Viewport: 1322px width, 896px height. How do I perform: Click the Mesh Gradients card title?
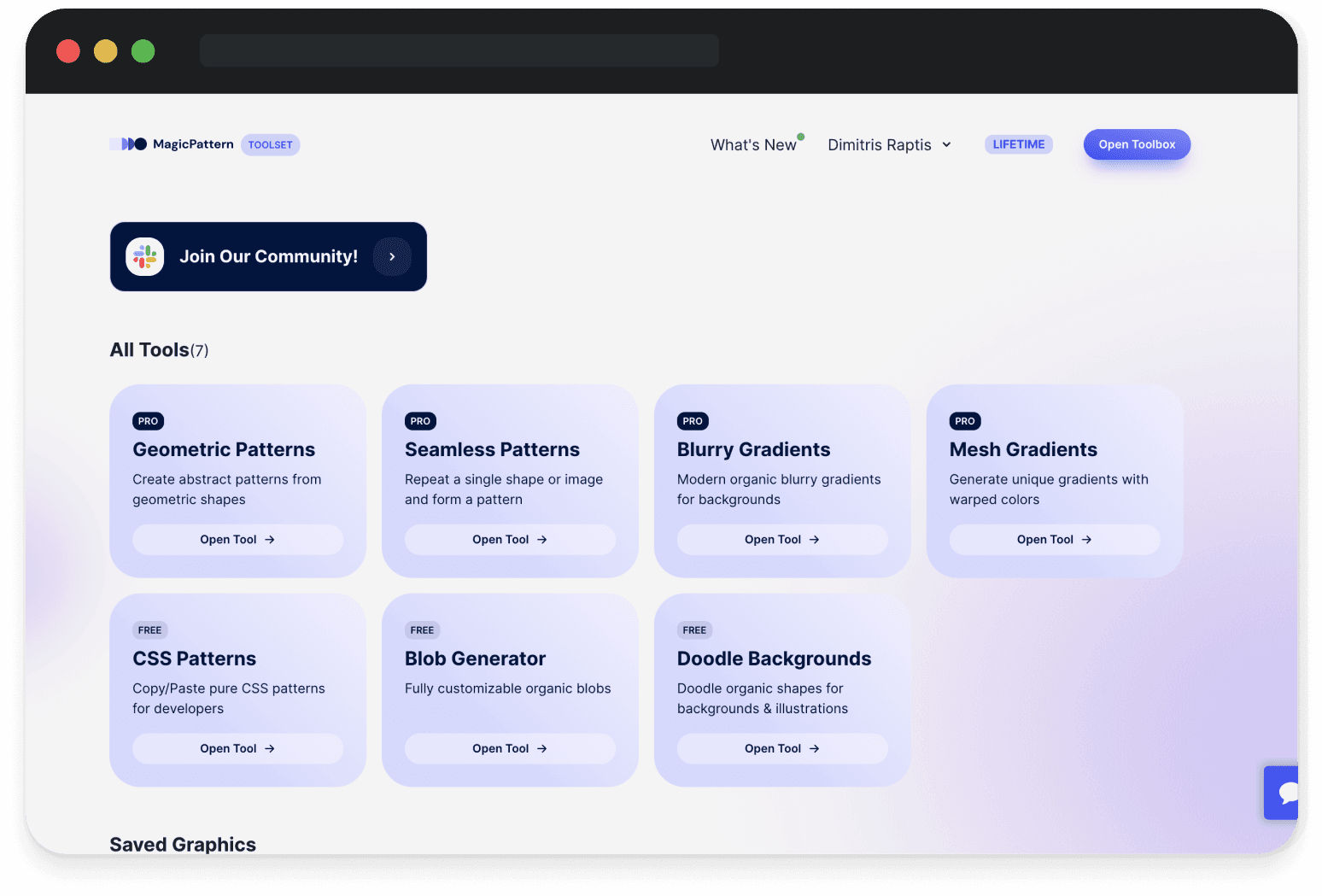pyautogui.click(x=1023, y=449)
